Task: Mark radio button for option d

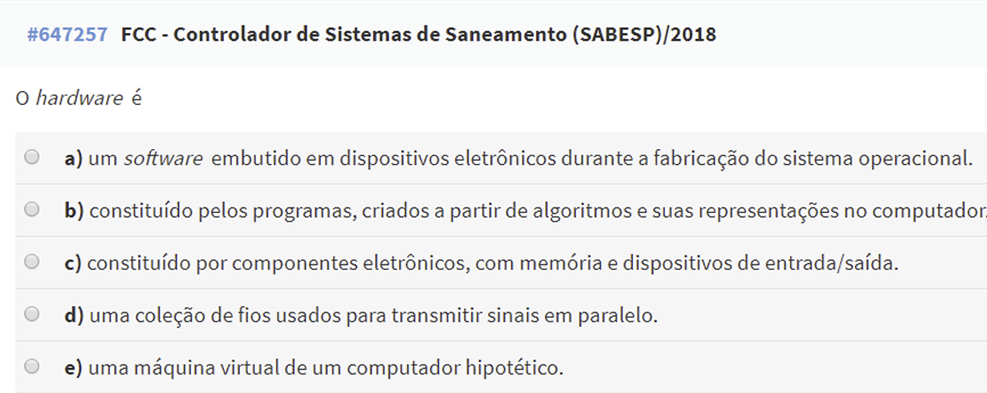Action: [31, 314]
